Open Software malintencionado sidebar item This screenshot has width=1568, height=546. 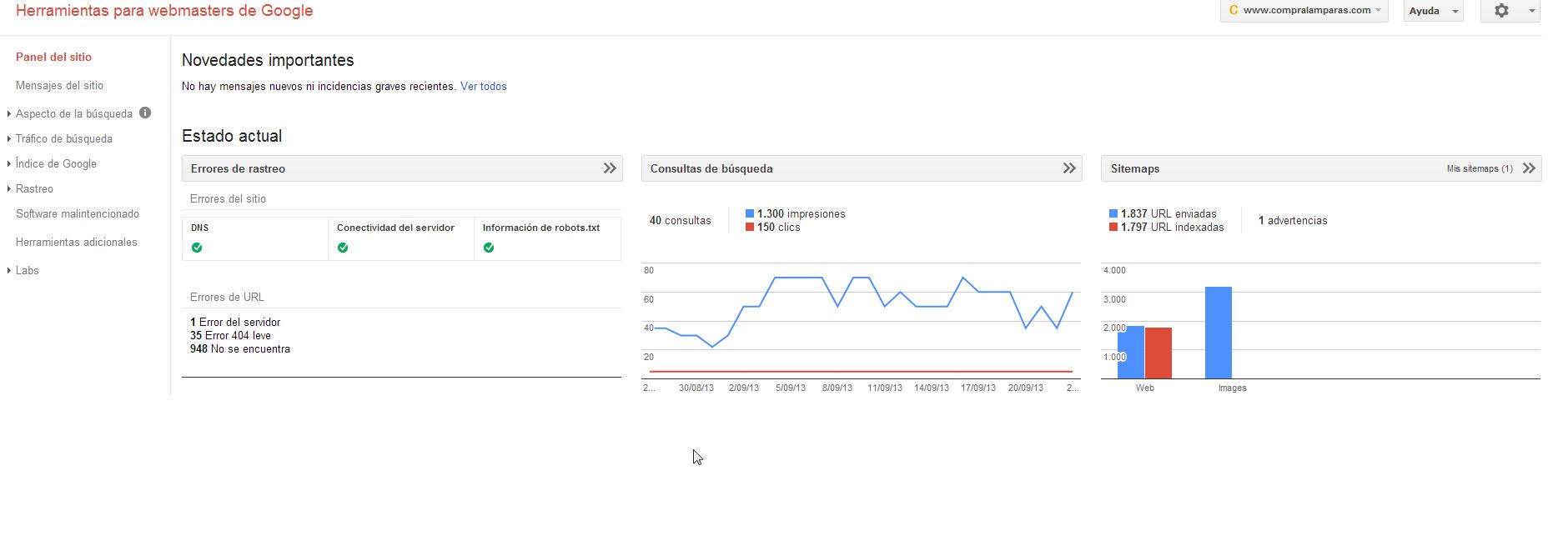click(x=78, y=213)
